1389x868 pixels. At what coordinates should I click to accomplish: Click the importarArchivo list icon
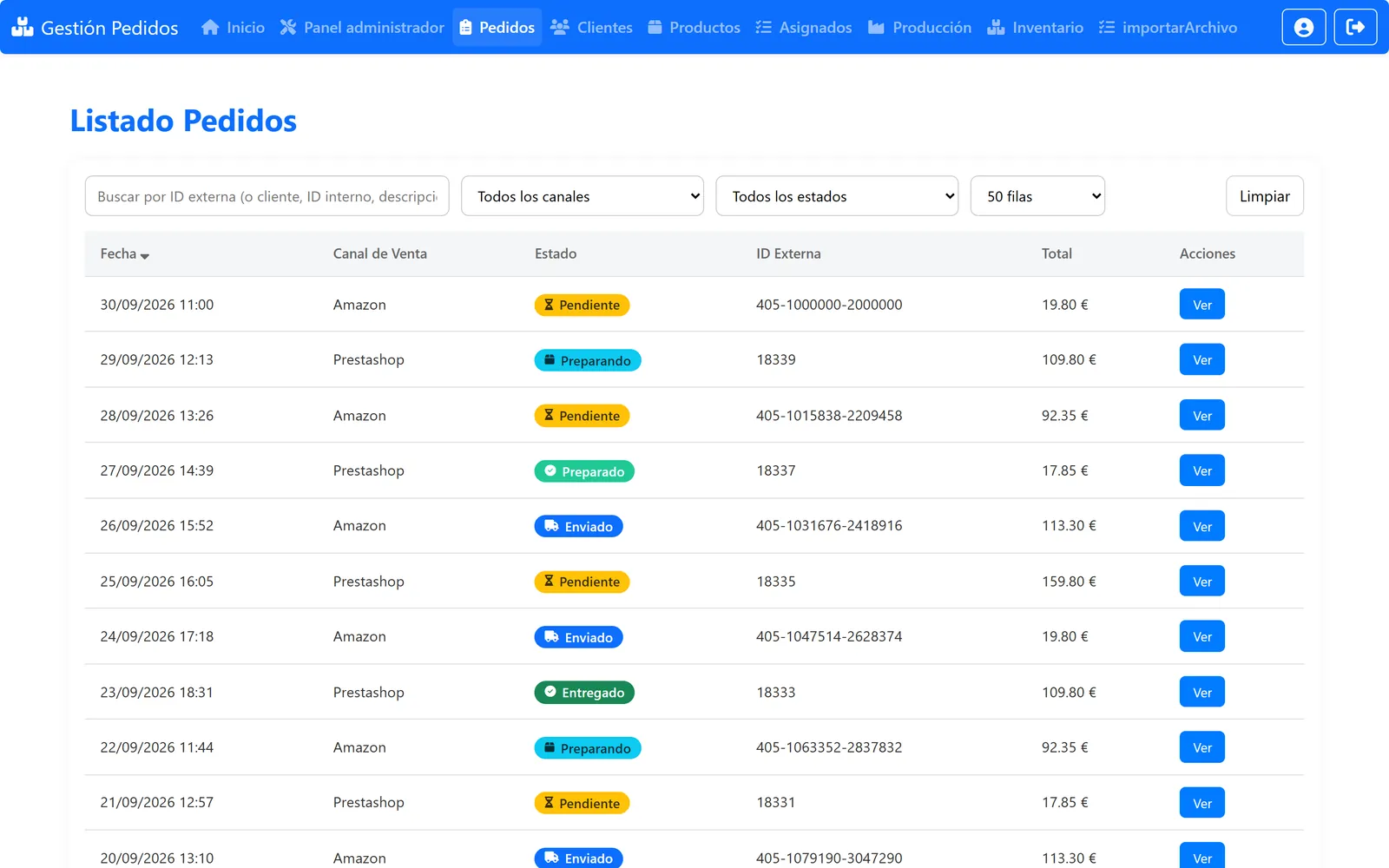pos(1107,27)
